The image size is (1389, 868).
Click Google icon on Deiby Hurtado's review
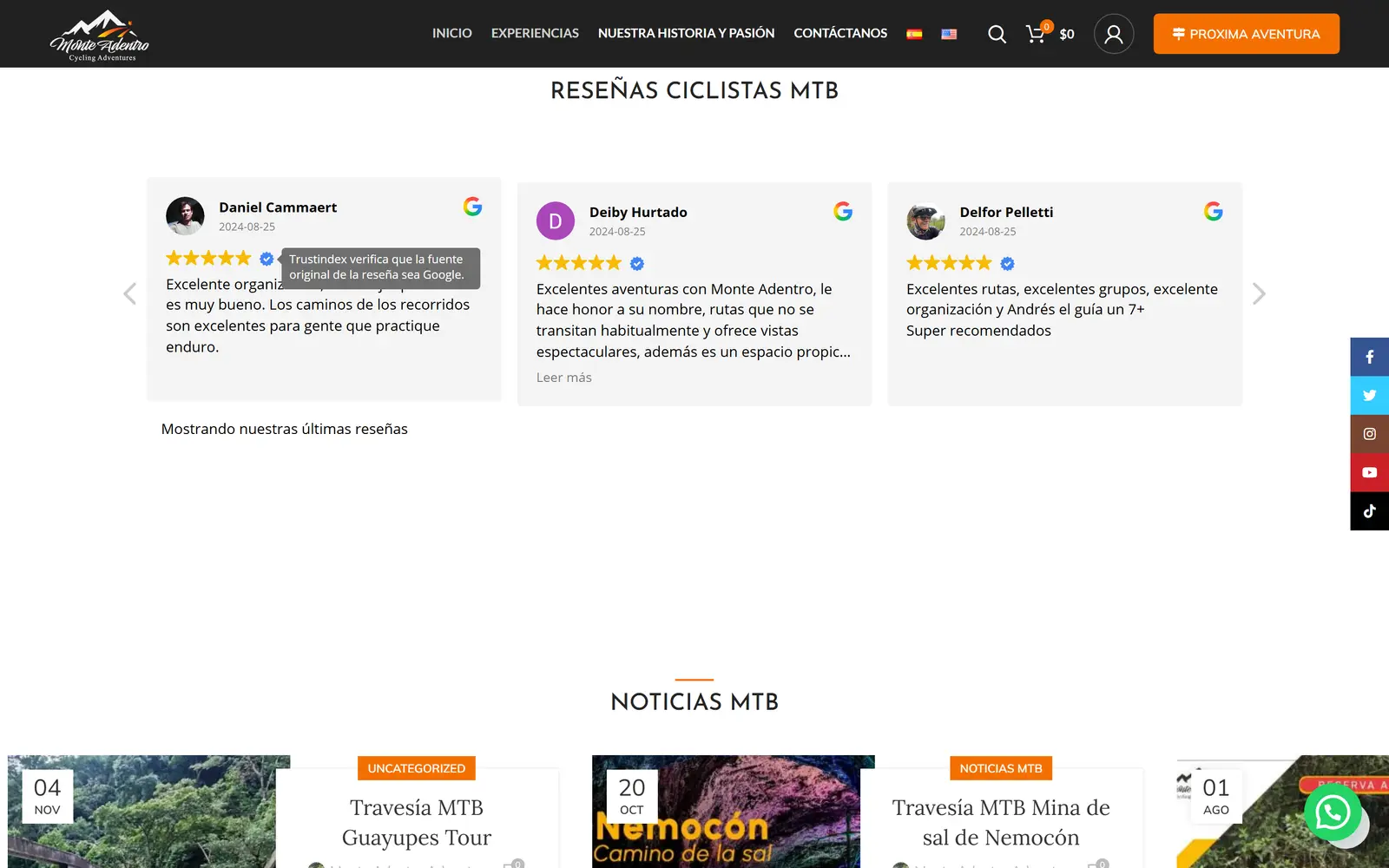click(843, 211)
